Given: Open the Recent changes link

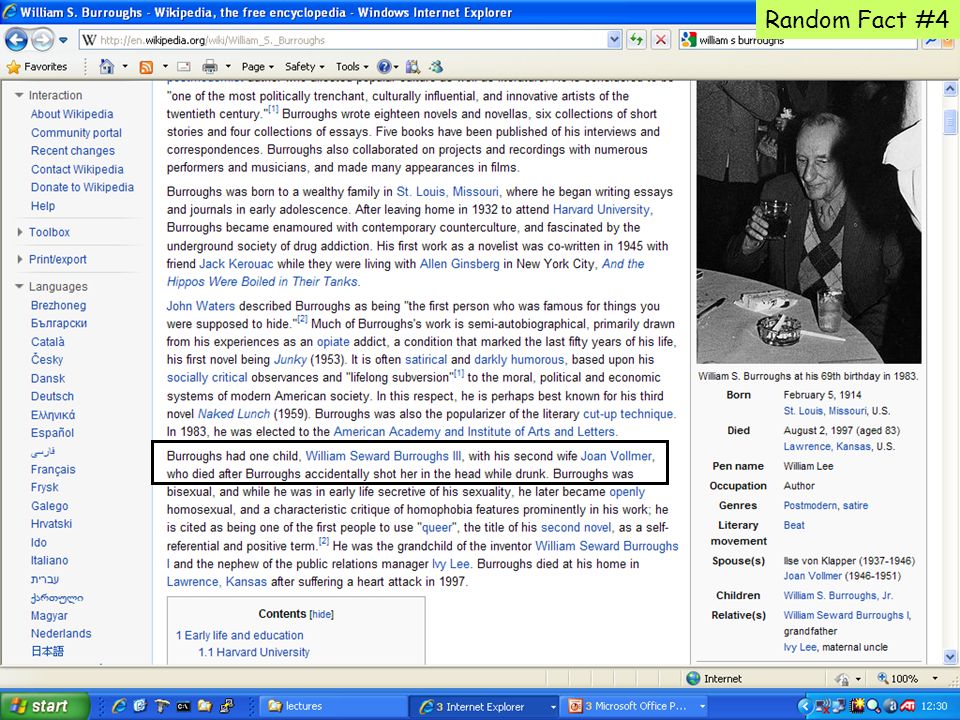Looking at the screenshot, I should coord(72,151).
